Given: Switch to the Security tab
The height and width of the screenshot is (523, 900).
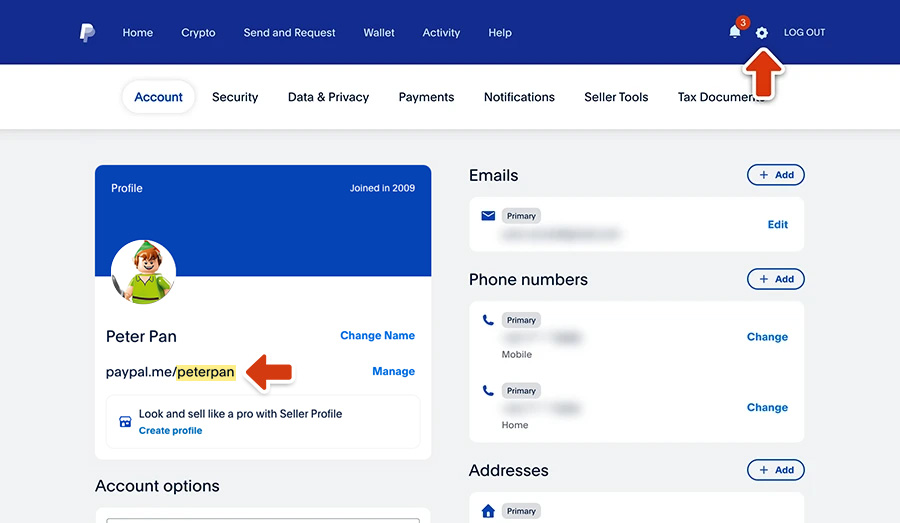Looking at the screenshot, I should pos(235,97).
